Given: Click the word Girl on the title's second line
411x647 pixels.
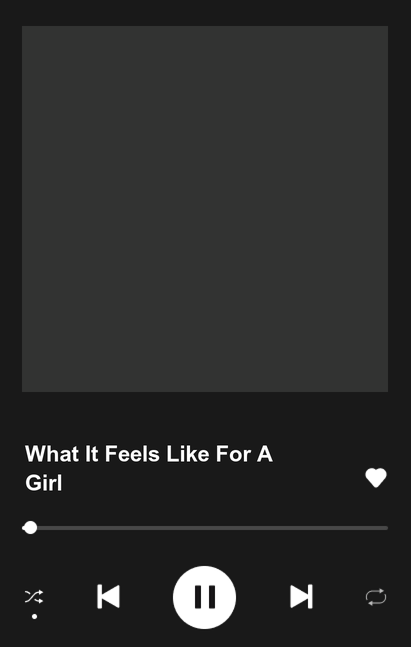Looking at the screenshot, I should click(43, 482).
